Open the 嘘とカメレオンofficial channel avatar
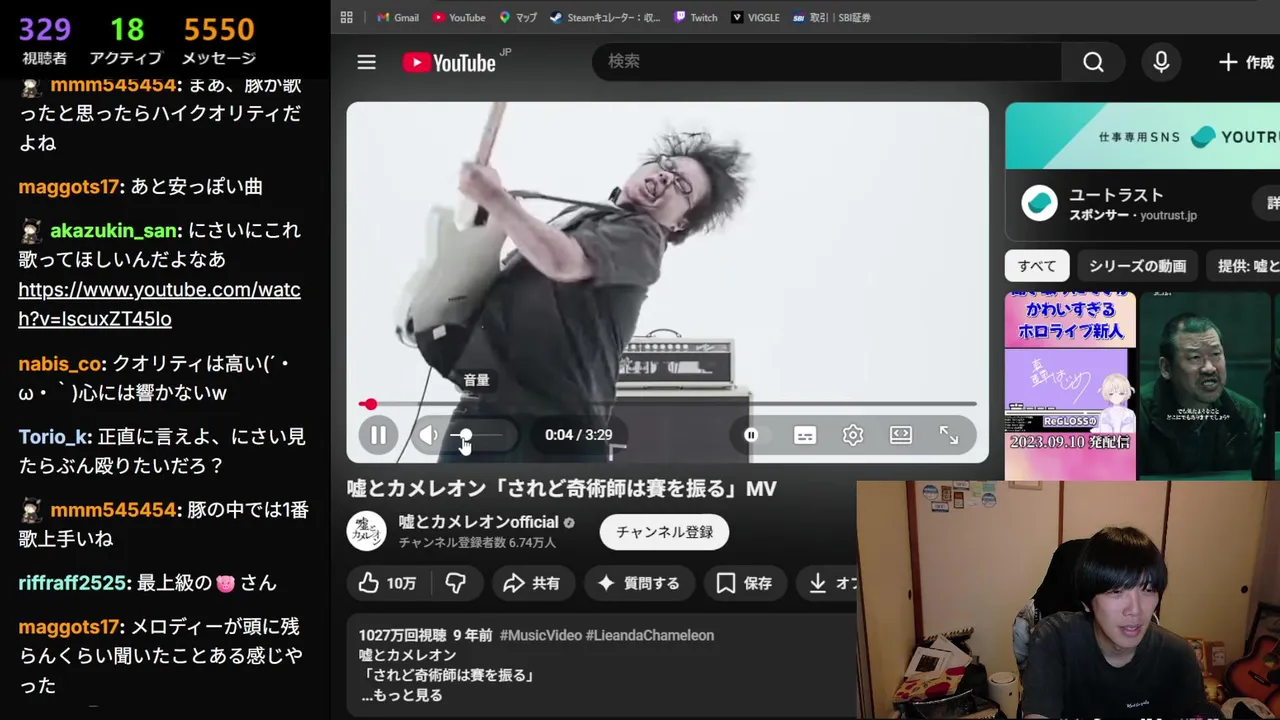The width and height of the screenshot is (1280, 720). tap(366, 531)
